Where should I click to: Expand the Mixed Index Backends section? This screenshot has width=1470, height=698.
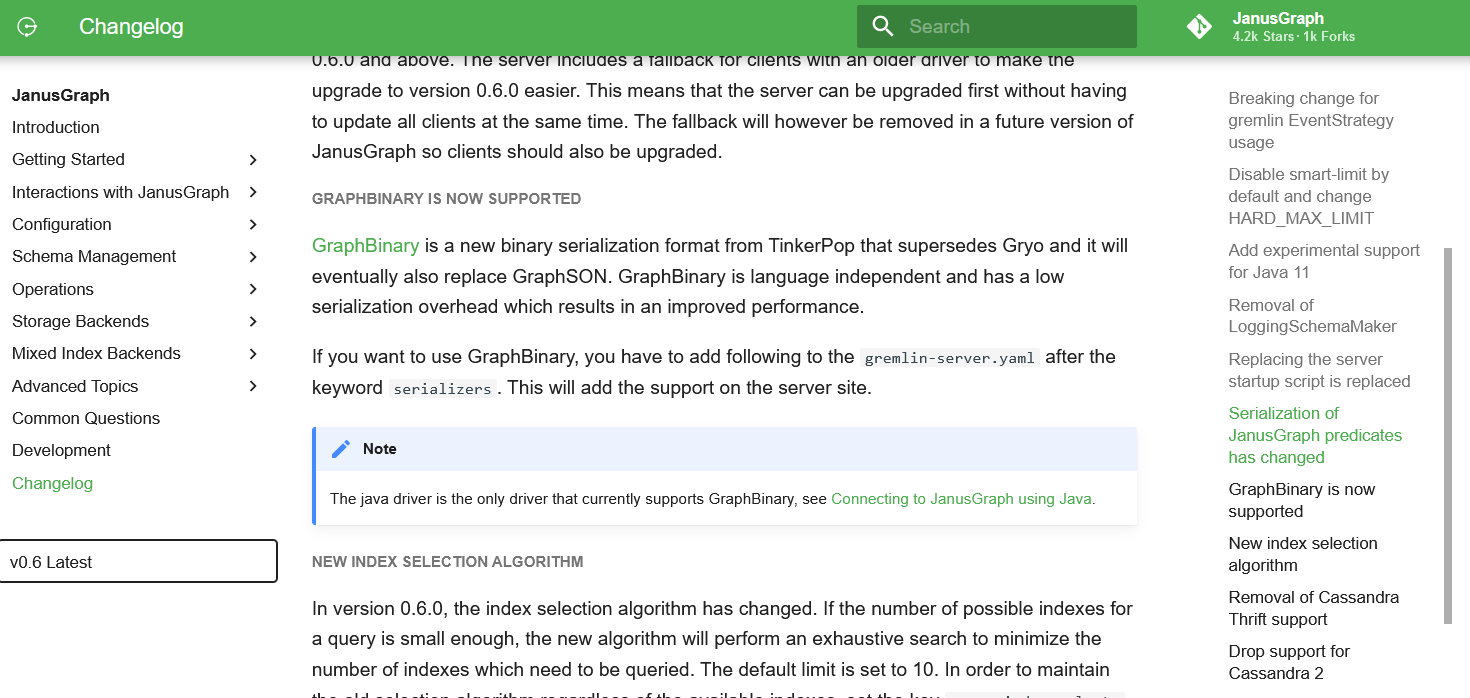(x=253, y=353)
